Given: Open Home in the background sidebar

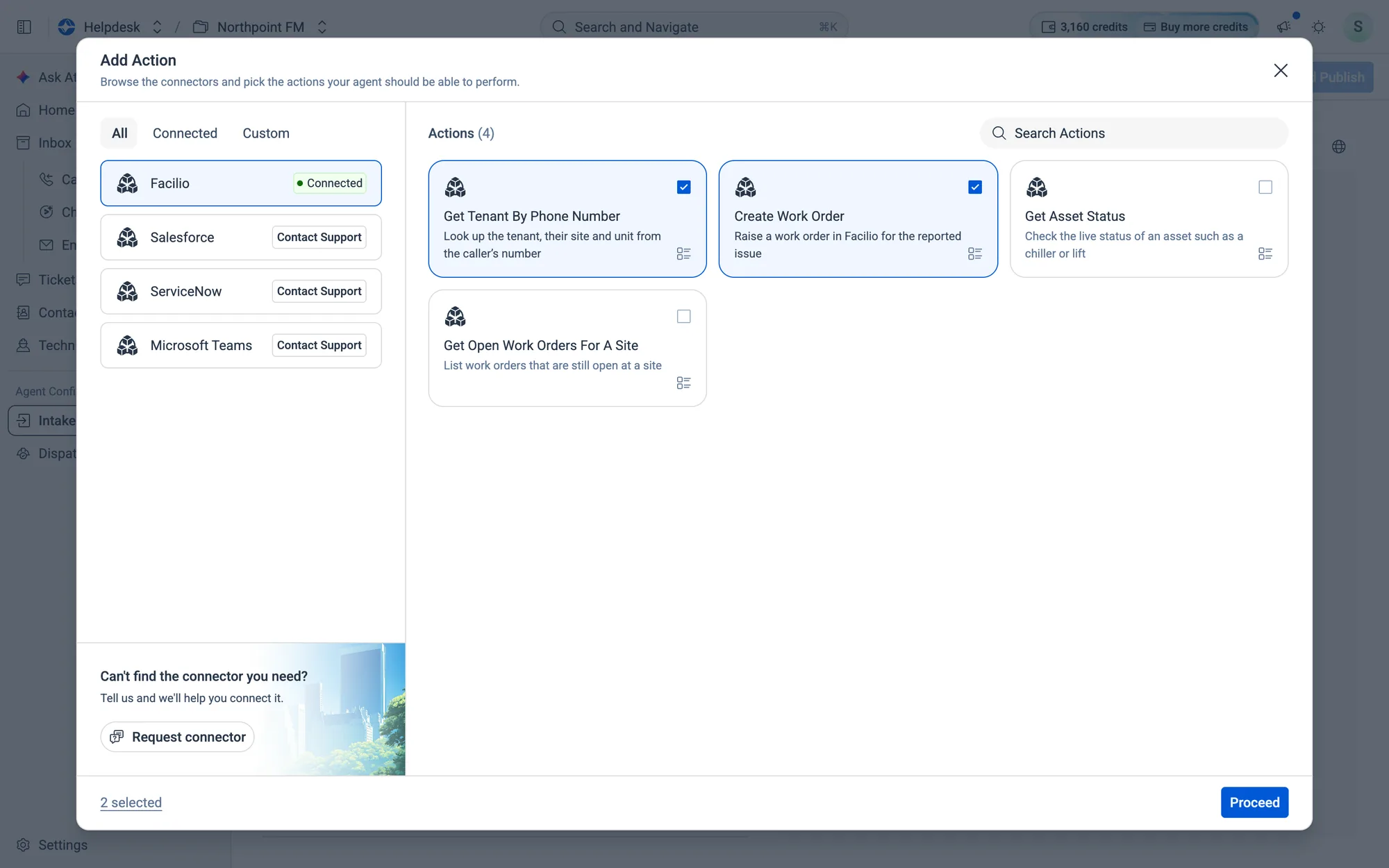Looking at the screenshot, I should tap(45, 110).
